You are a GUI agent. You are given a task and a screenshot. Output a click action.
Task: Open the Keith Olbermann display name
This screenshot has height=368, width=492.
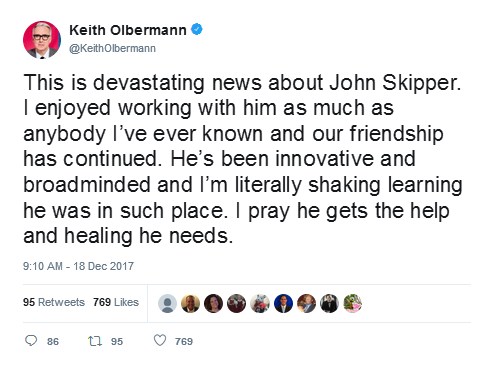pyautogui.click(x=128, y=30)
